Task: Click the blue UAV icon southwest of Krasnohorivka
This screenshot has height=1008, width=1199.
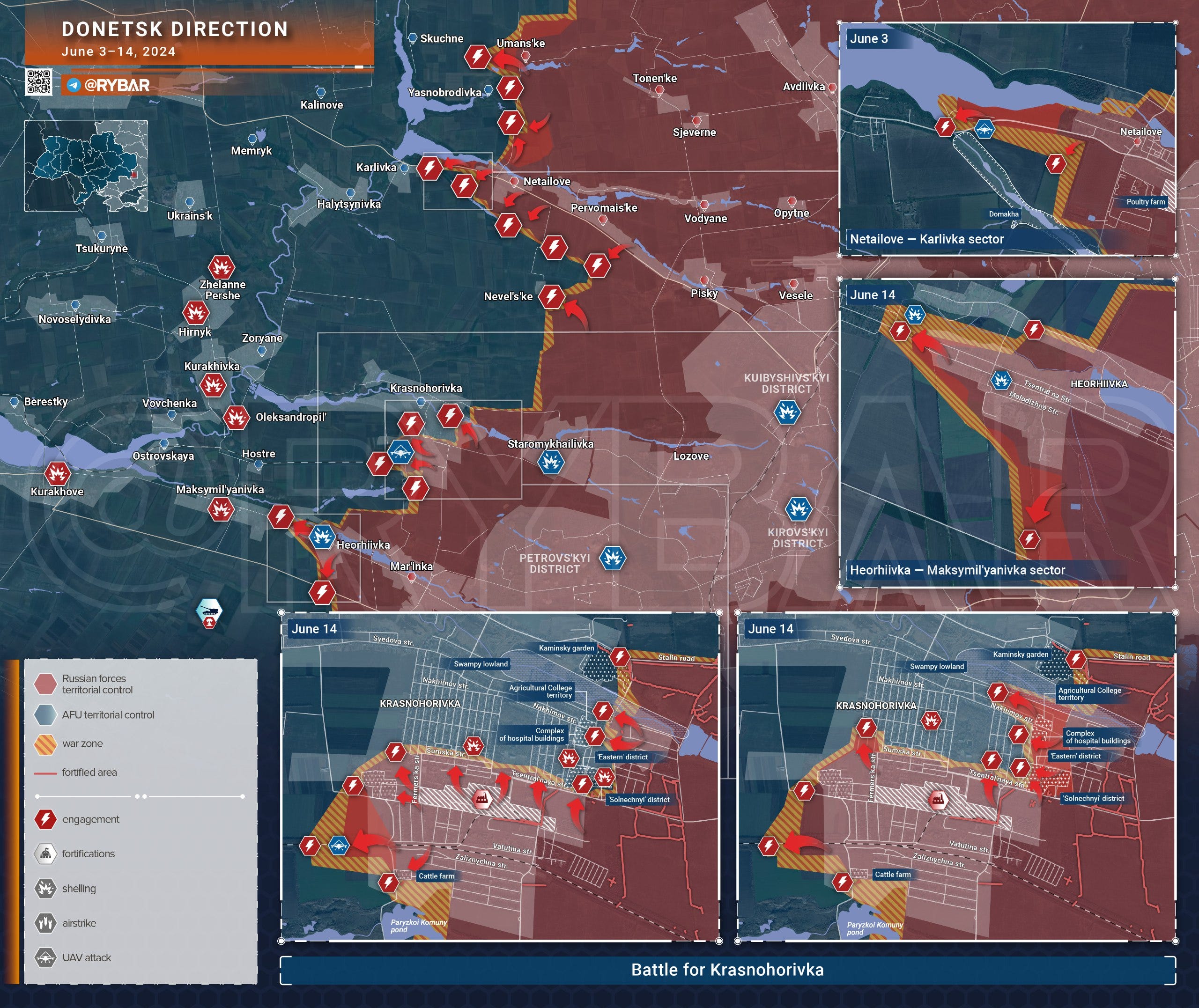Action: point(400,452)
